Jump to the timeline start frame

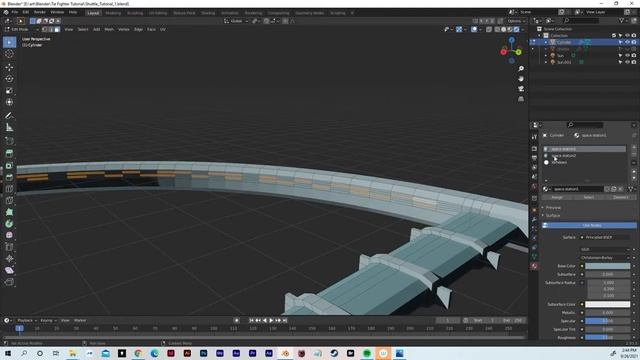pyautogui.click(x=251, y=320)
